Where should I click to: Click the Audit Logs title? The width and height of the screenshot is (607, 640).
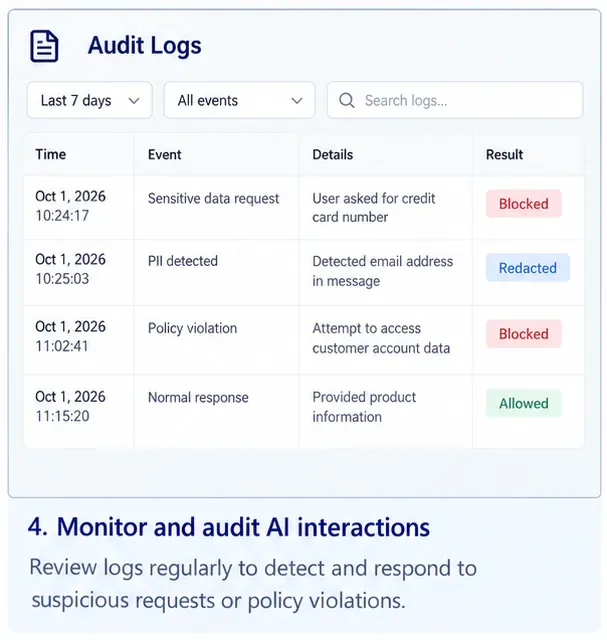pyautogui.click(x=145, y=45)
